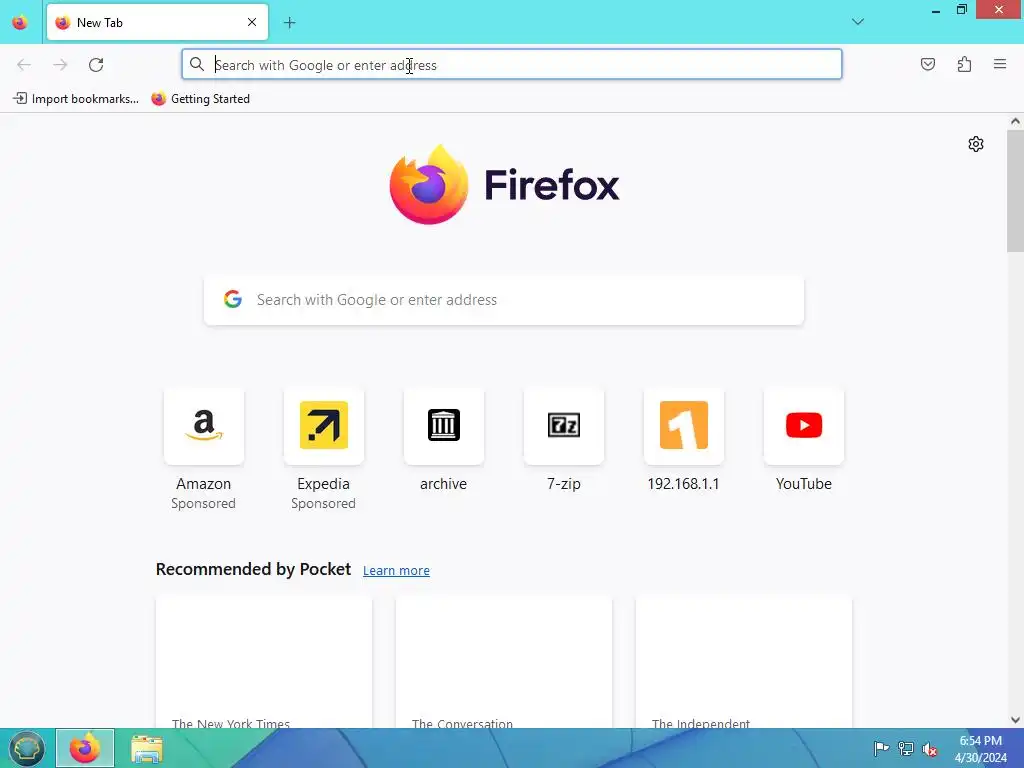
Task: Click the page's Google search box
Action: (x=504, y=300)
